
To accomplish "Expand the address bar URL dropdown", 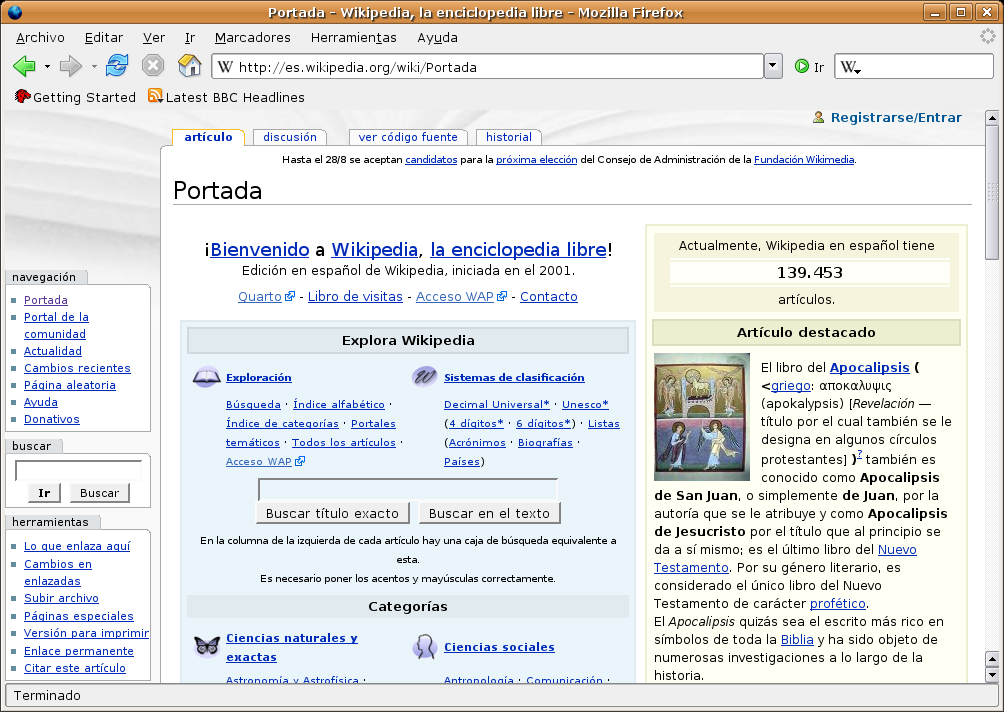I will point(773,66).
